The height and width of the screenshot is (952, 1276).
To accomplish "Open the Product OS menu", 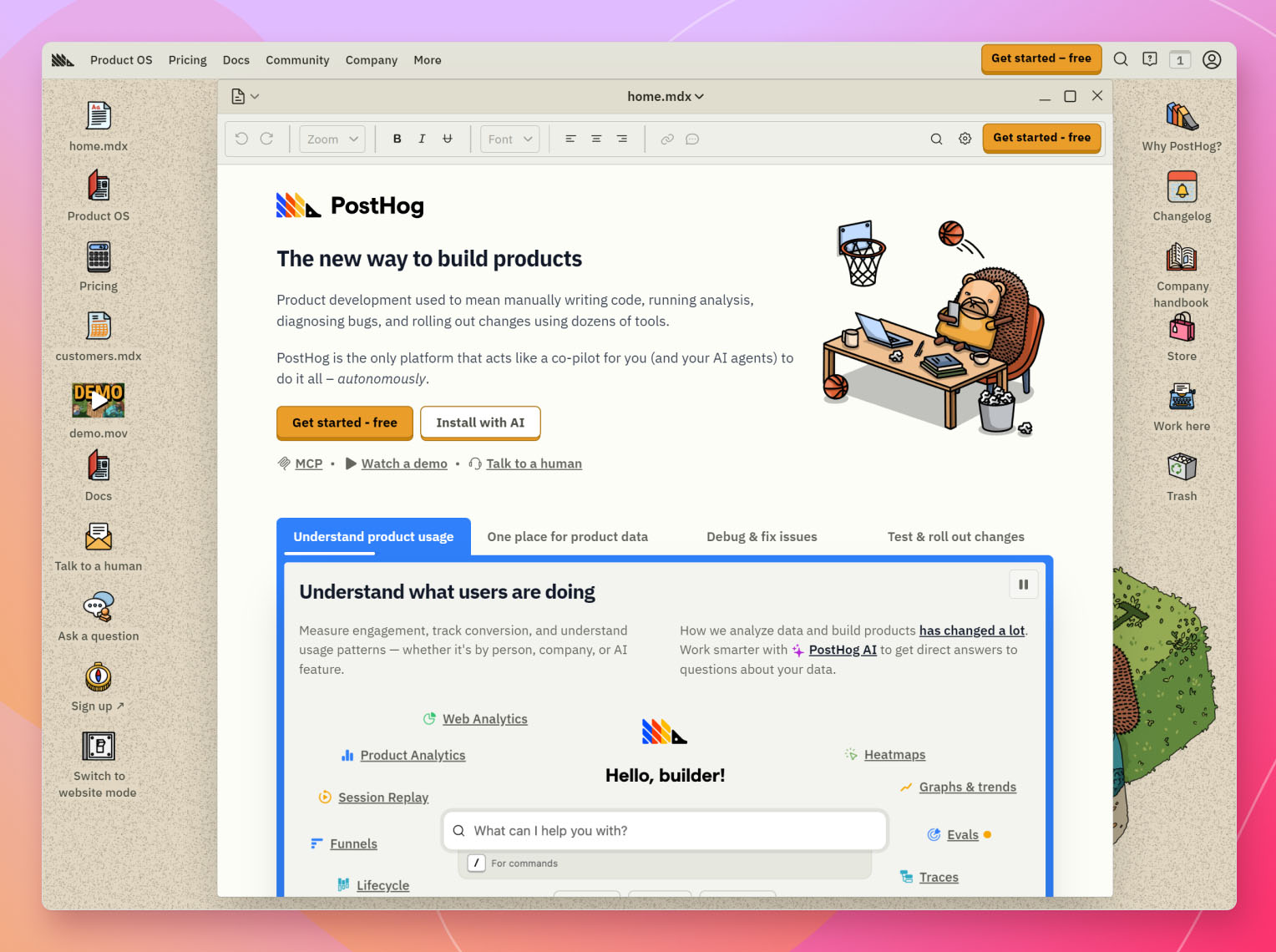I will 121,60.
